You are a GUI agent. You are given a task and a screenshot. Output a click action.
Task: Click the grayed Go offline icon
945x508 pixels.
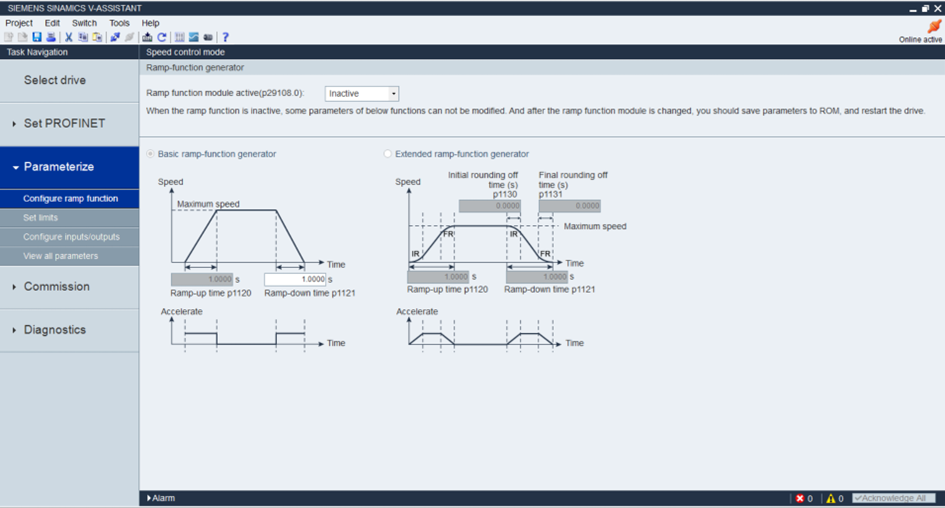[129, 37]
